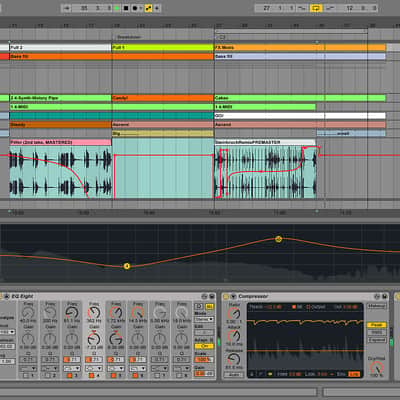This screenshot has height=400, width=400.
Task: Click the plus session record button
Action: pos(157,8)
